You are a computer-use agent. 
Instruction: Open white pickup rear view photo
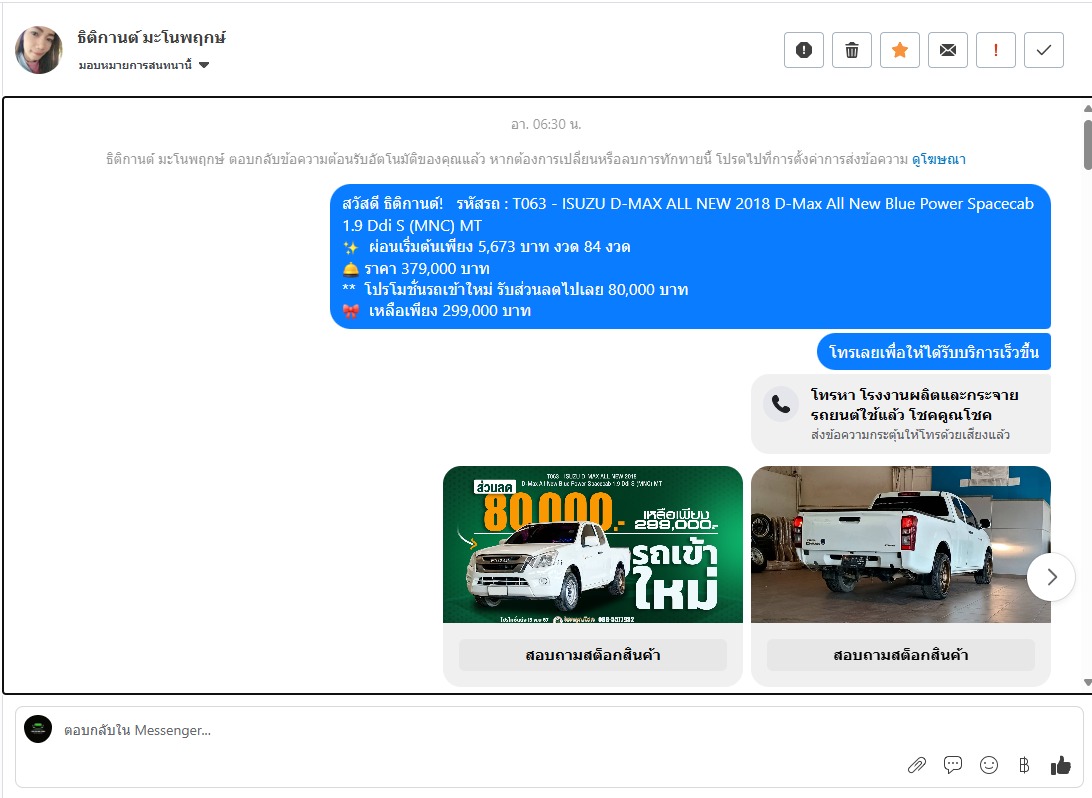point(900,545)
